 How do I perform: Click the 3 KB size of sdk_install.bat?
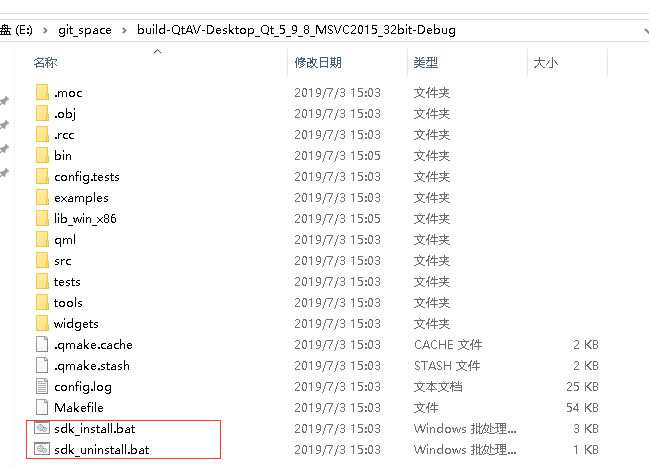(586, 429)
